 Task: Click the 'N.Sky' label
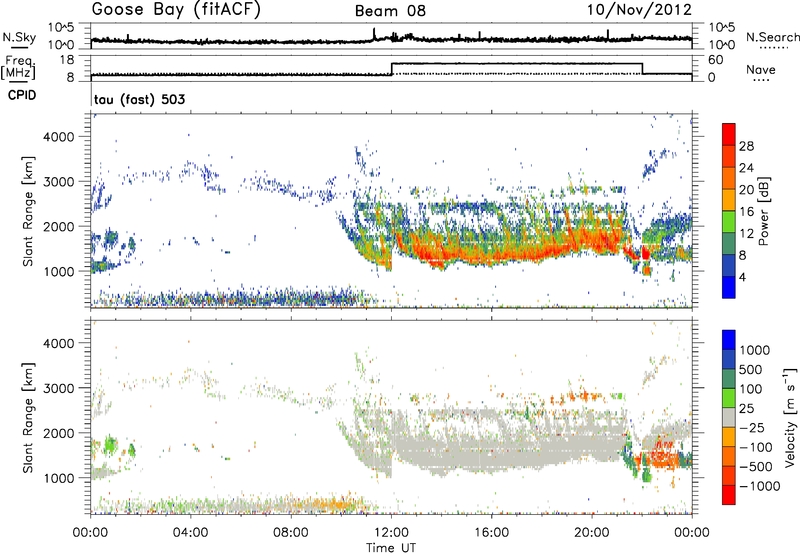pos(19,37)
